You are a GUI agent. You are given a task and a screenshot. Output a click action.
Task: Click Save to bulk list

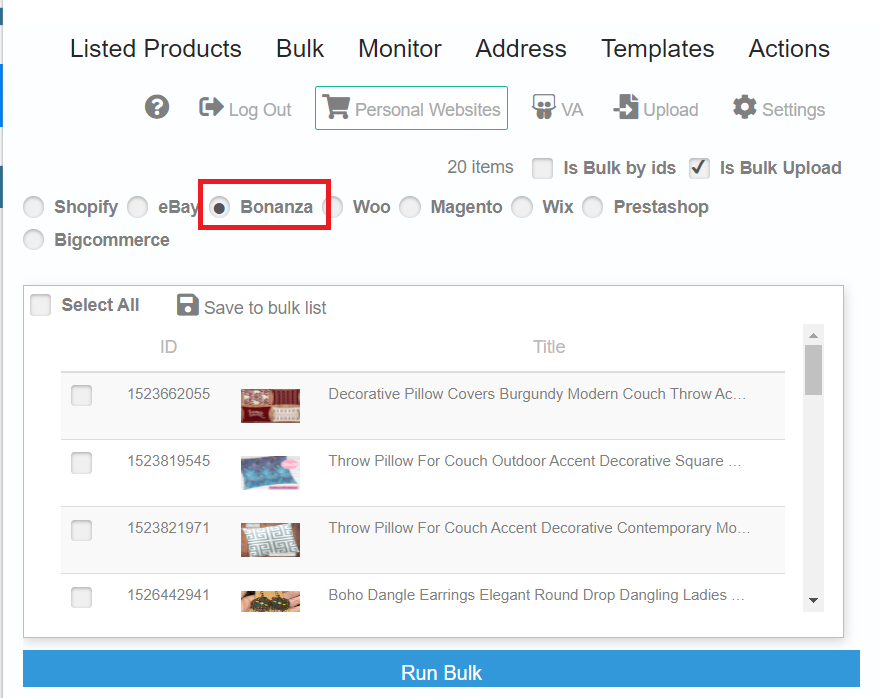tap(265, 307)
